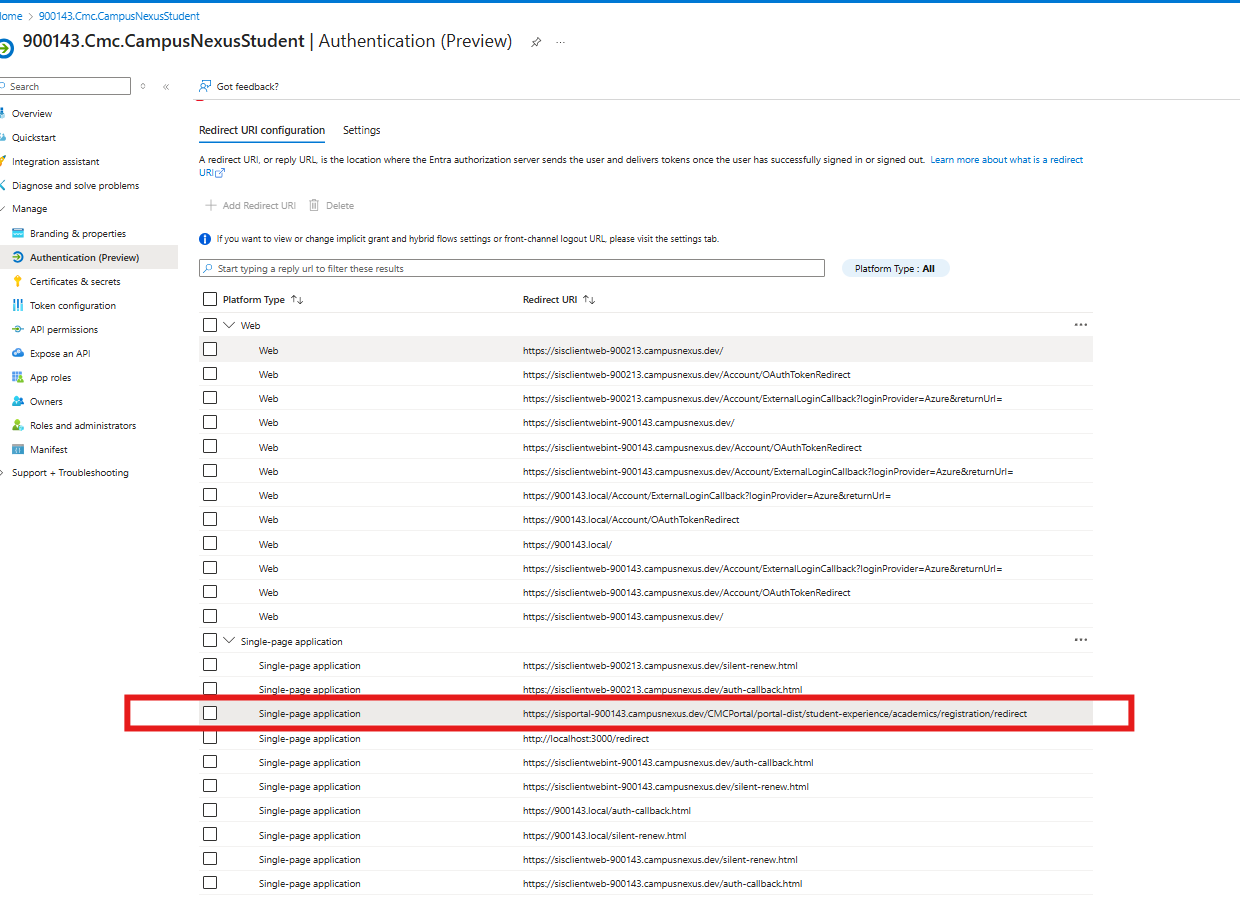The image size is (1240, 907).
Task: Click the API permissions icon
Action: click(x=18, y=329)
